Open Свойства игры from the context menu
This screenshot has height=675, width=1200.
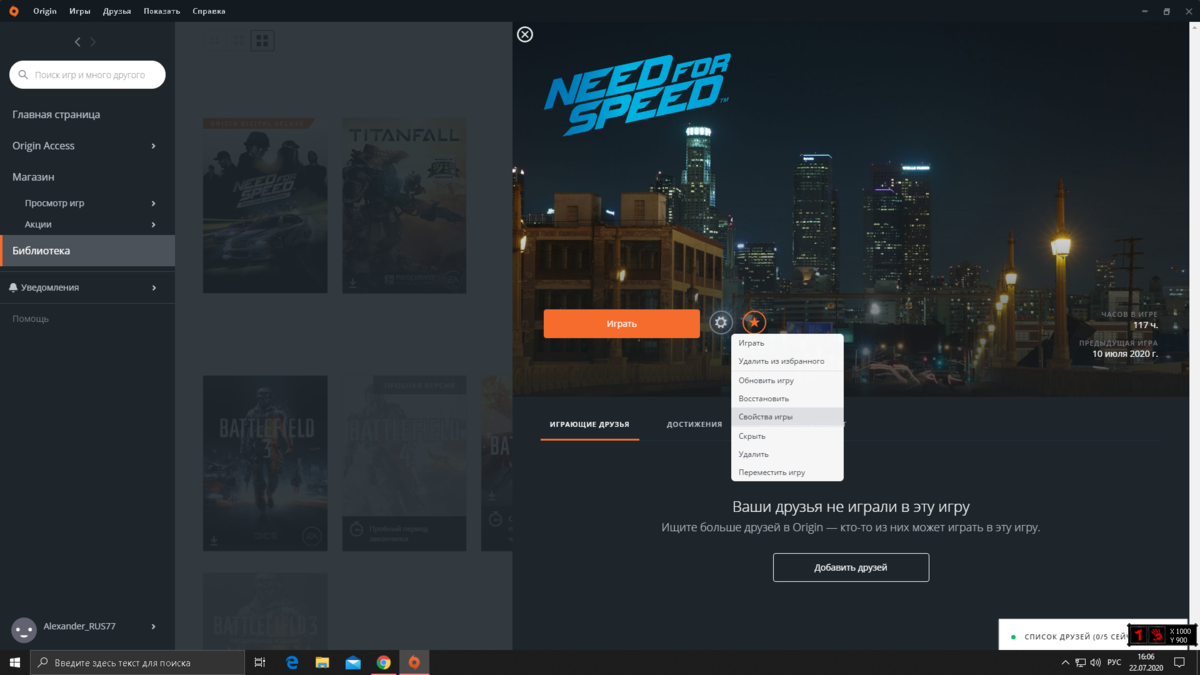pos(787,416)
